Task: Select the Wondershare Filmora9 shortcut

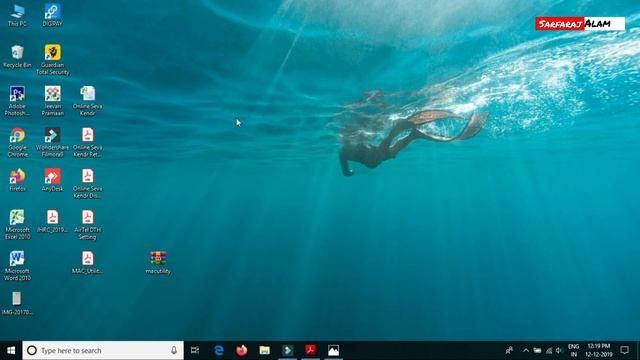Action: [x=53, y=142]
